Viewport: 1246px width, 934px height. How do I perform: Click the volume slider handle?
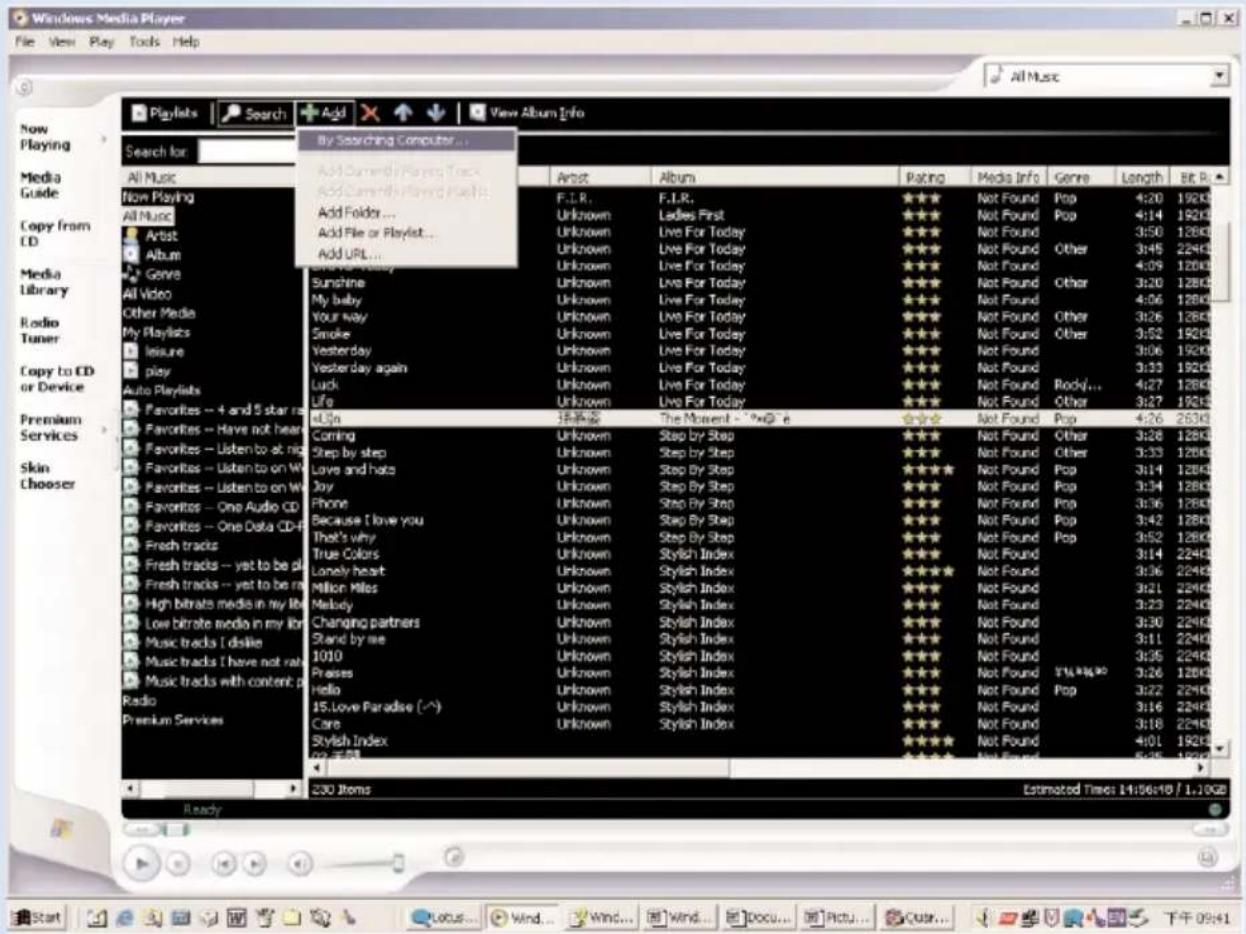pyautogui.click(x=398, y=861)
